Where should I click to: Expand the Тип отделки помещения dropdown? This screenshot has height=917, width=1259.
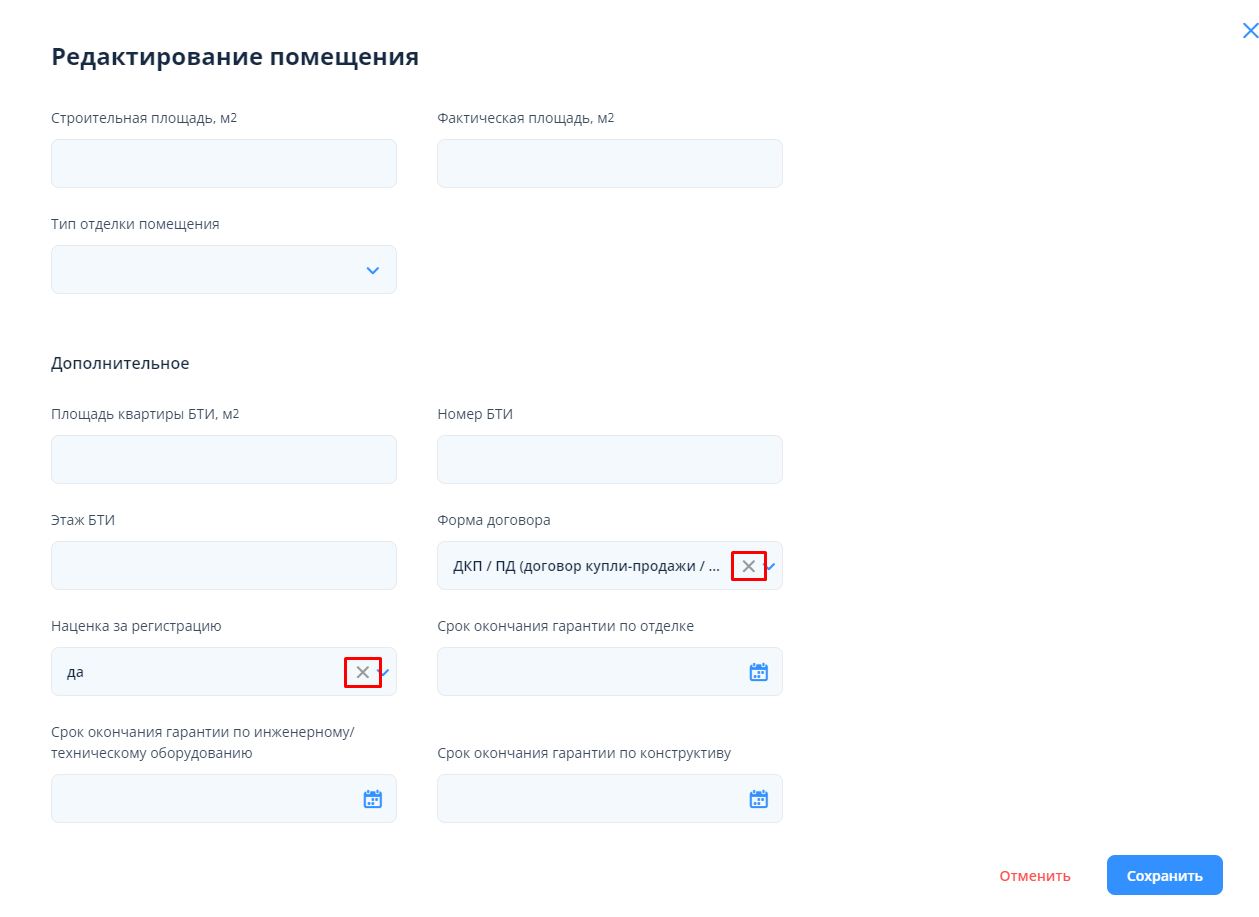point(372,270)
